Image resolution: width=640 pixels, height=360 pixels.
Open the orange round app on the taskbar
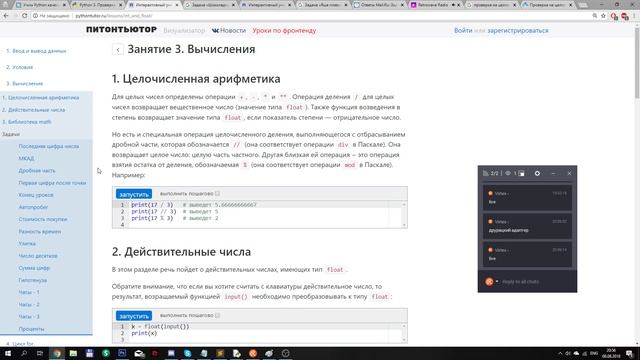click(253, 353)
